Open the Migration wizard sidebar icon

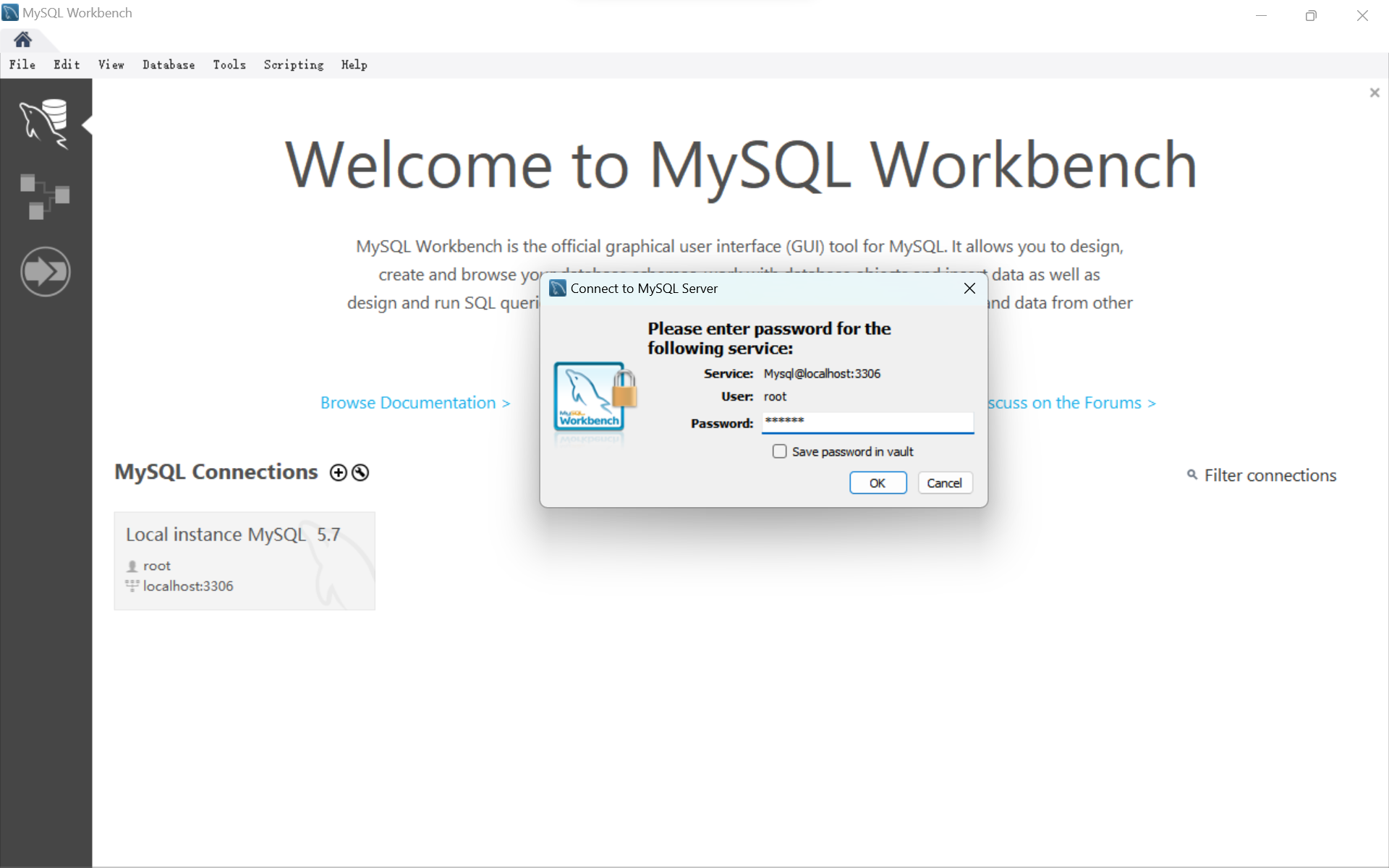tap(45, 272)
